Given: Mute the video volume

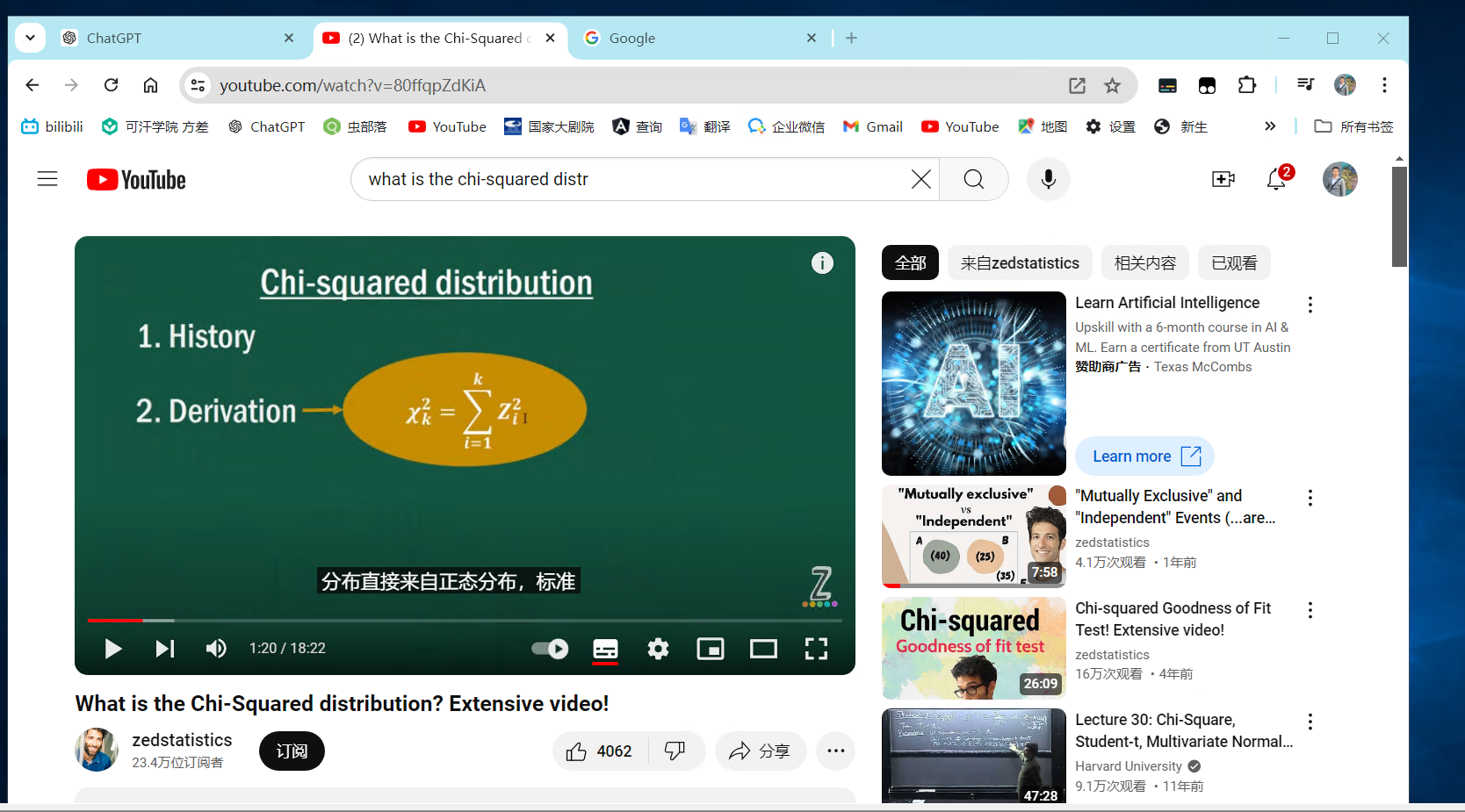Looking at the screenshot, I should 215,648.
